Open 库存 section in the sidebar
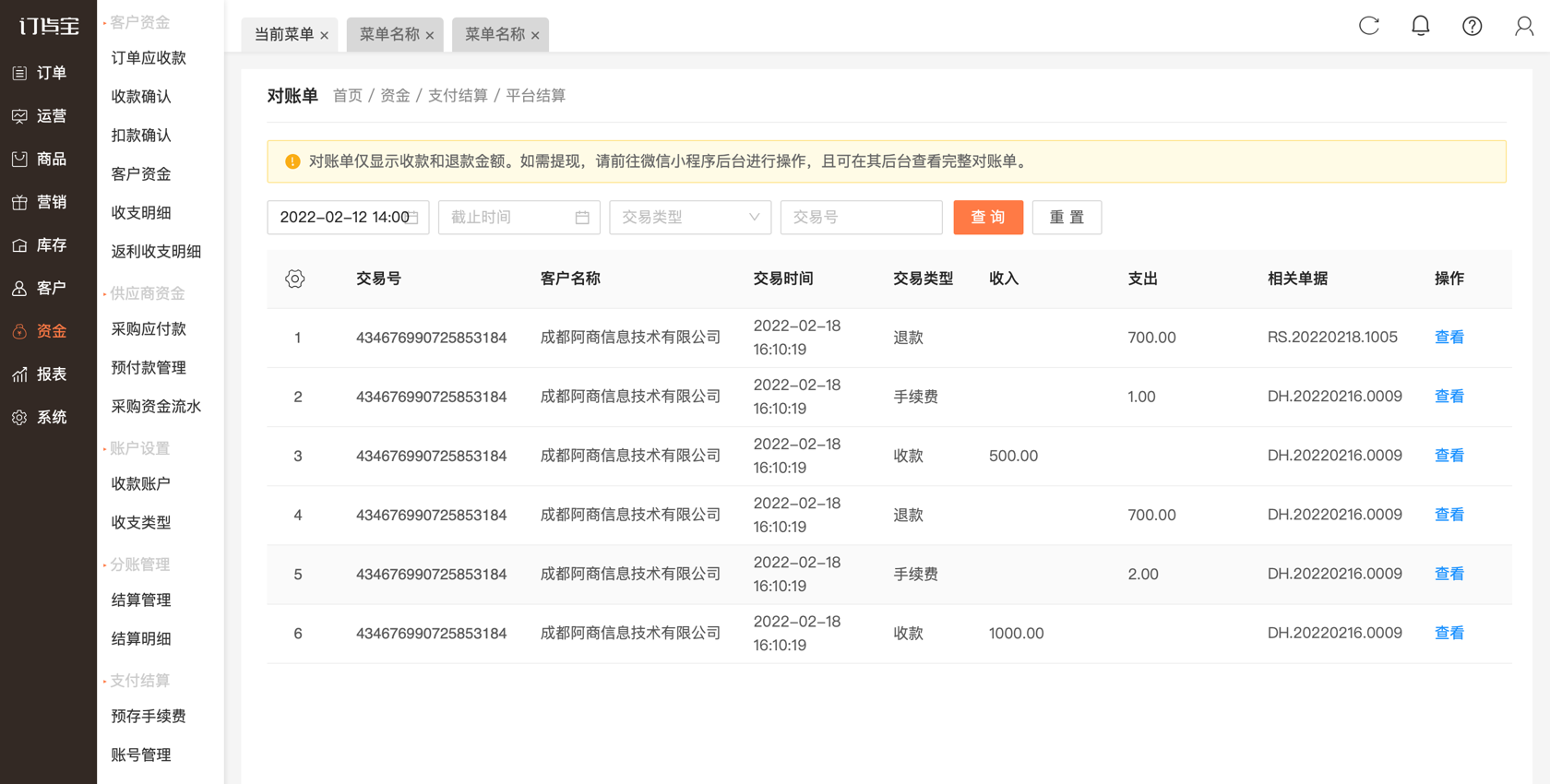 [40, 245]
